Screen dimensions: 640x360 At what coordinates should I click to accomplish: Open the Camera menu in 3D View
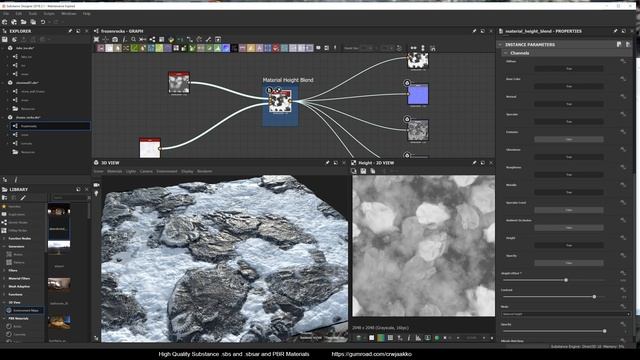click(146, 171)
